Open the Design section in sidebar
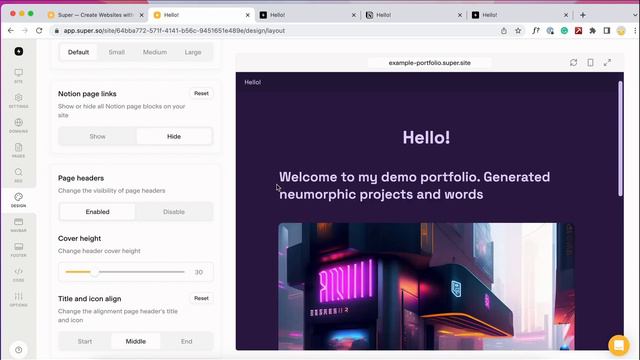This screenshot has height=360, width=640. [18, 200]
